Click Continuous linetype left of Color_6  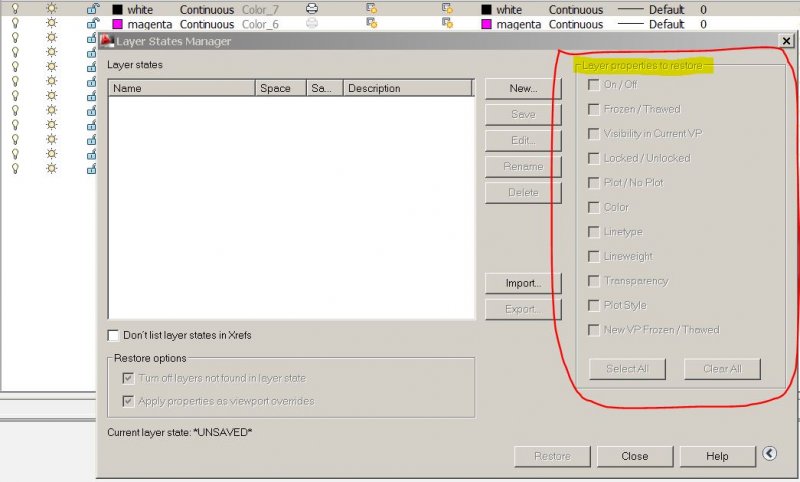point(207,24)
